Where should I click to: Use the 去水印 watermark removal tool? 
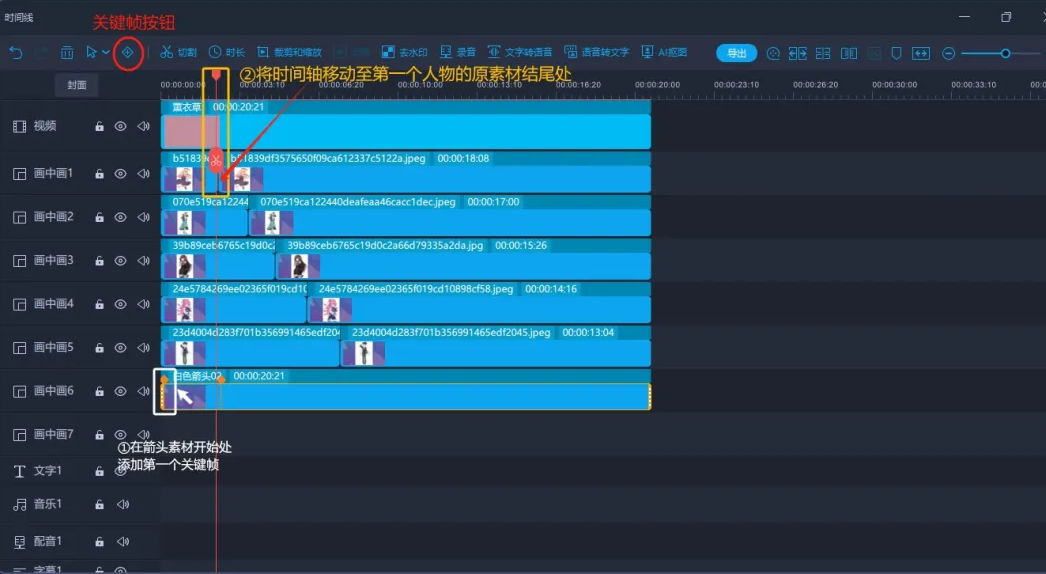[x=404, y=52]
